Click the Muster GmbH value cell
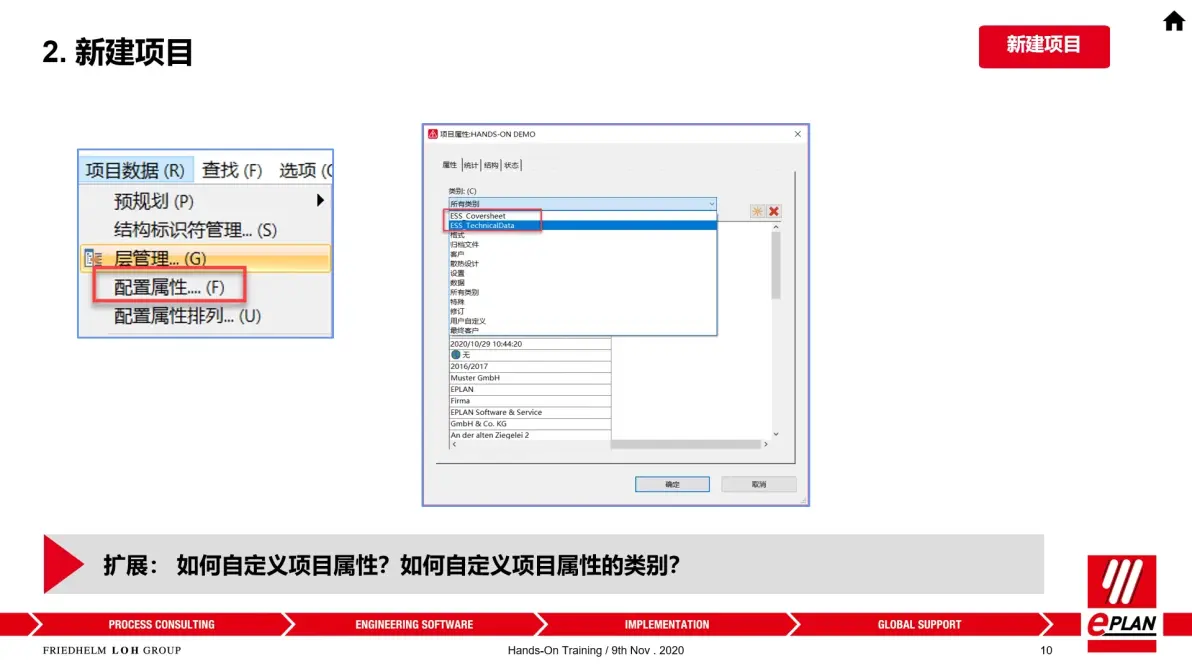1192x671 pixels. [x=530, y=378]
